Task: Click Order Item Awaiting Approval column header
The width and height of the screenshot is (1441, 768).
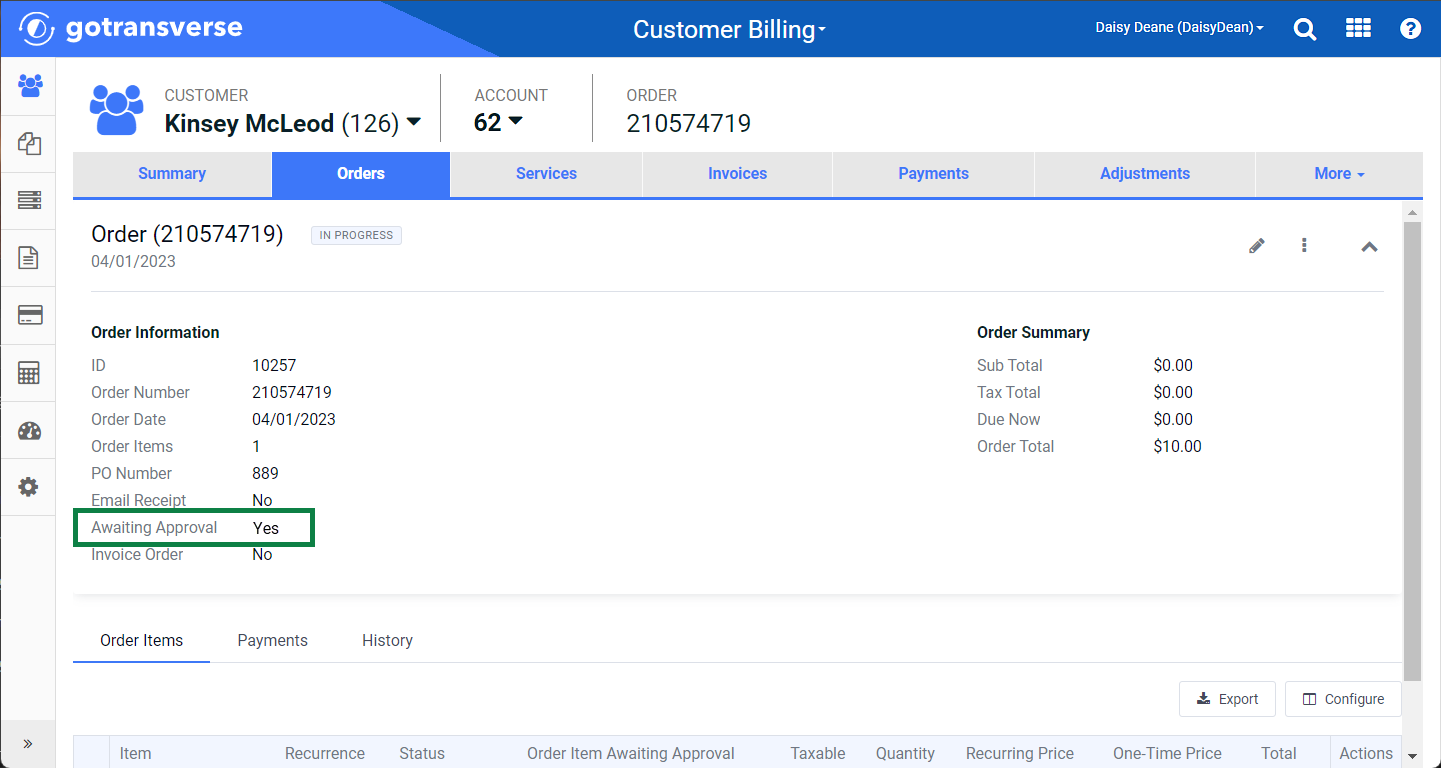Action: pos(631,754)
